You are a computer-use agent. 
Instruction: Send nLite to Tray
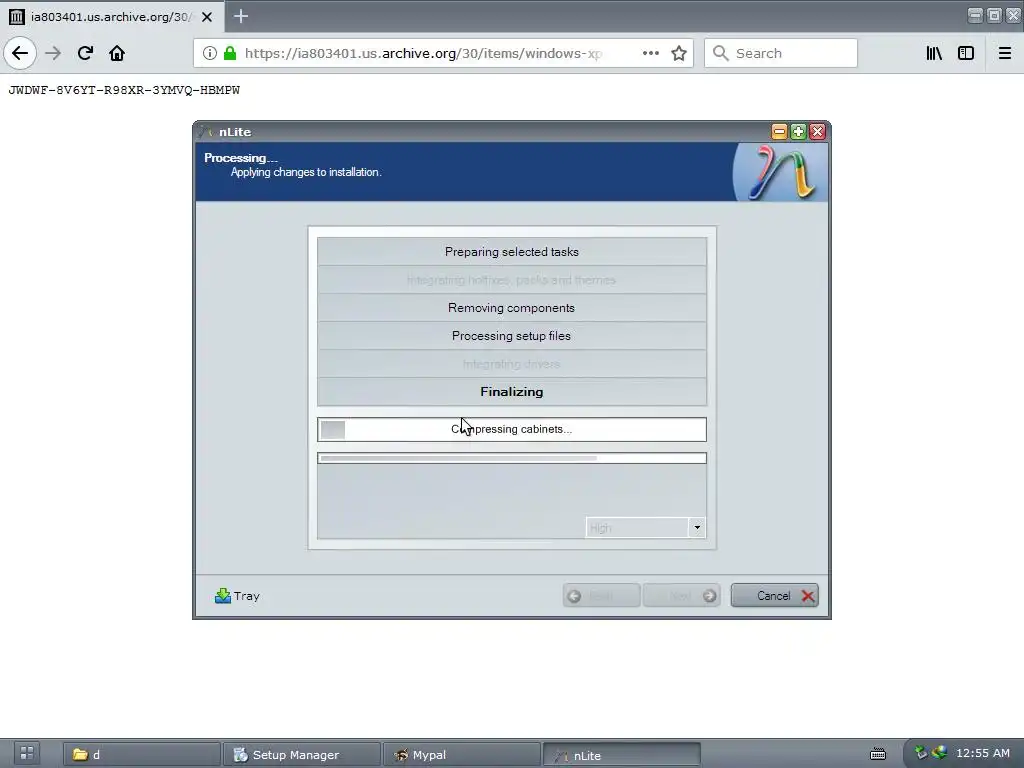click(x=237, y=596)
